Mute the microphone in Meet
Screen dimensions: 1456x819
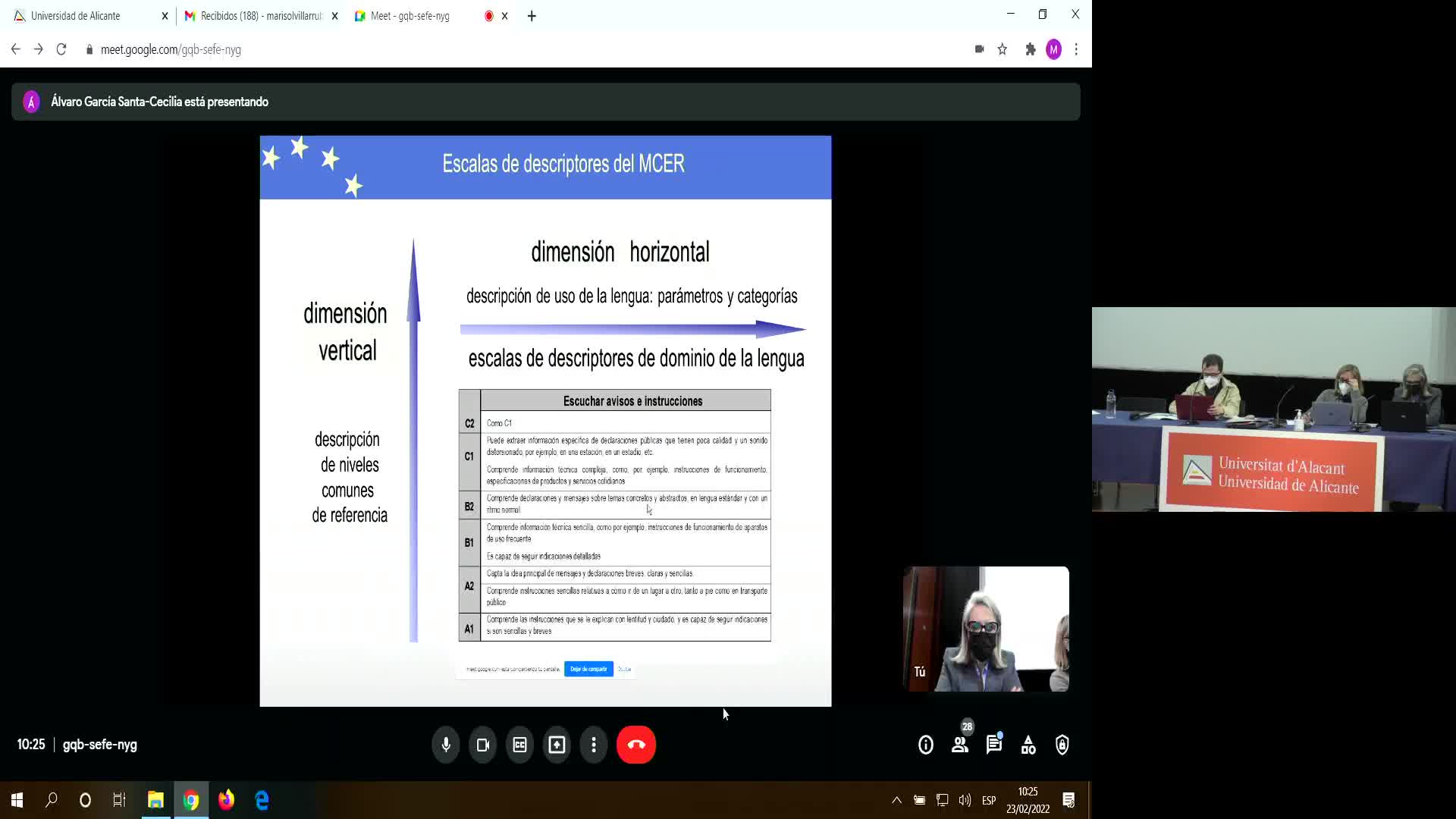(x=446, y=745)
